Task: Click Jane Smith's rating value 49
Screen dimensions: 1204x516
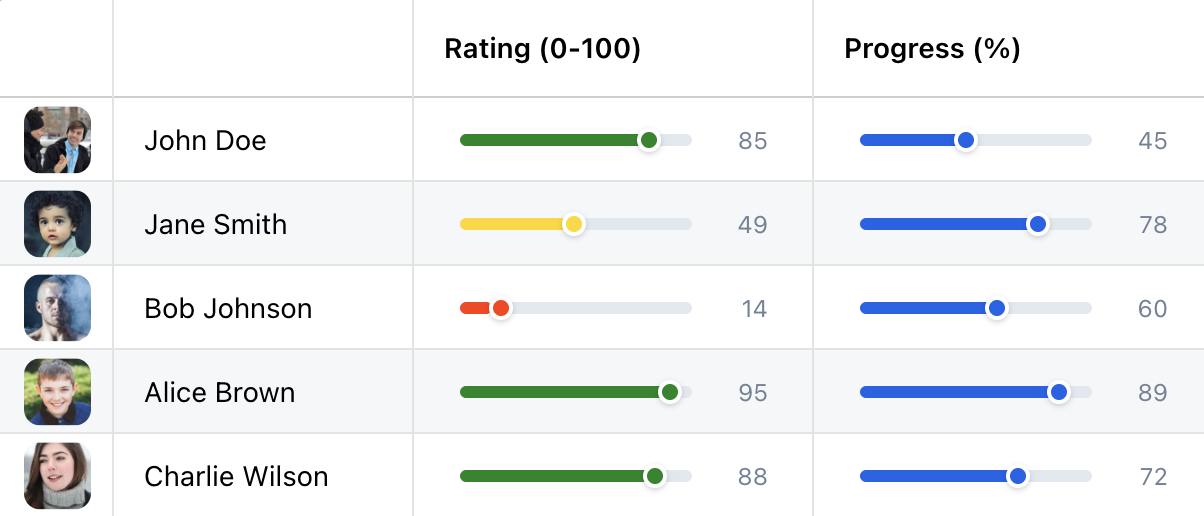Action: point(753,224)
